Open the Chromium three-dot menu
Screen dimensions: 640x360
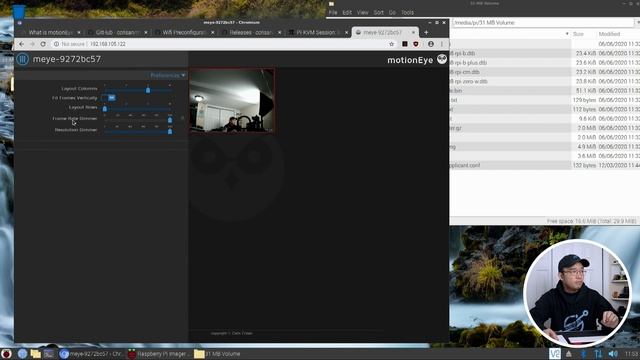442,44
